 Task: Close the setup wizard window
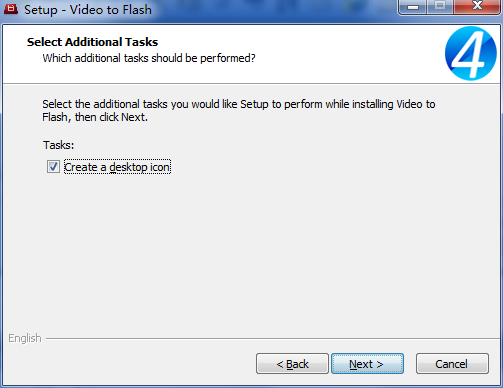click(x=477, y=7)
